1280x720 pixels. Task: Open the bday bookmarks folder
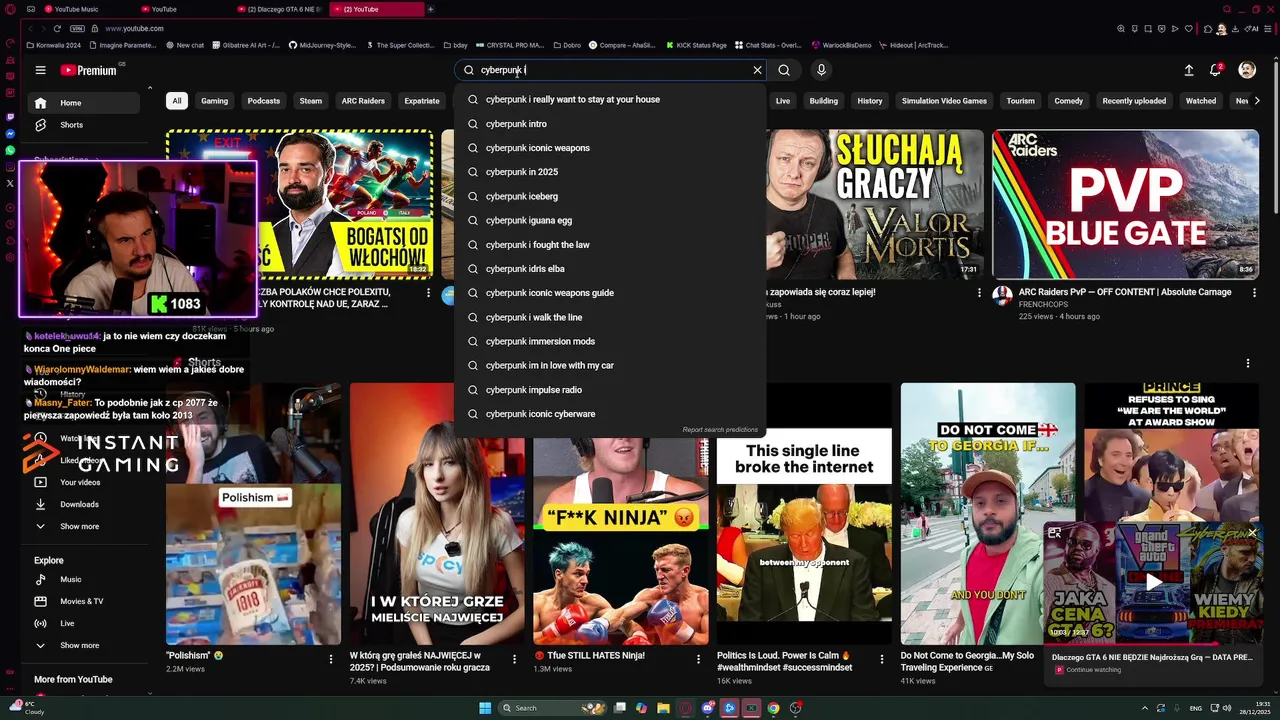pyautogui.click(x=456, y=45)
